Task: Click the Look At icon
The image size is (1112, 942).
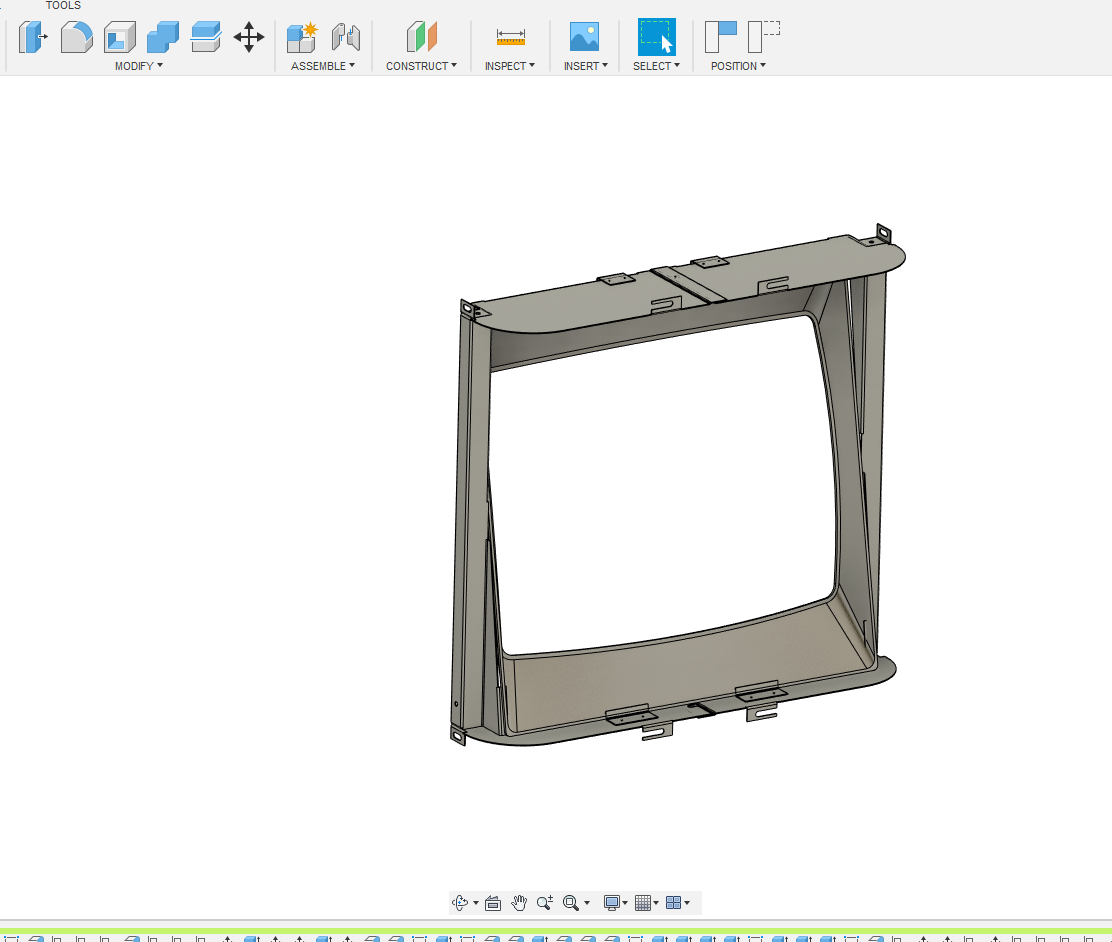Action: [x=493, y=902]
